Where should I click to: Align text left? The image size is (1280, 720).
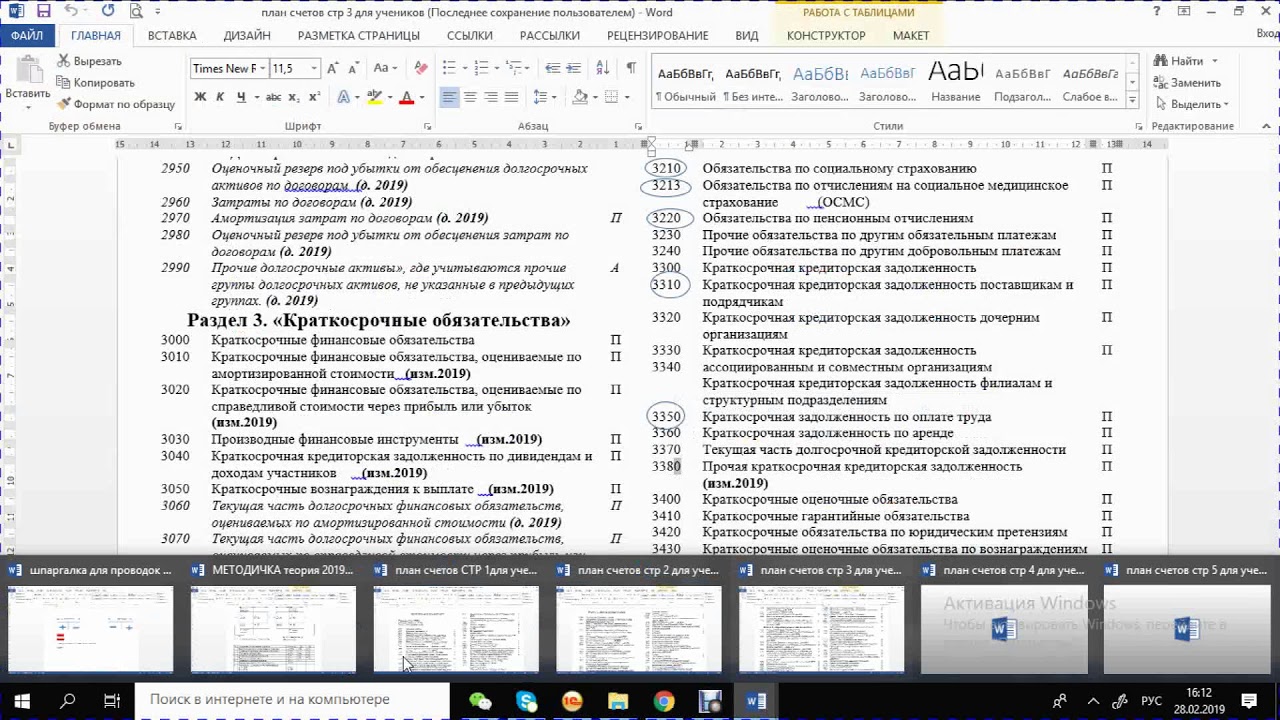tap(449, 97)
